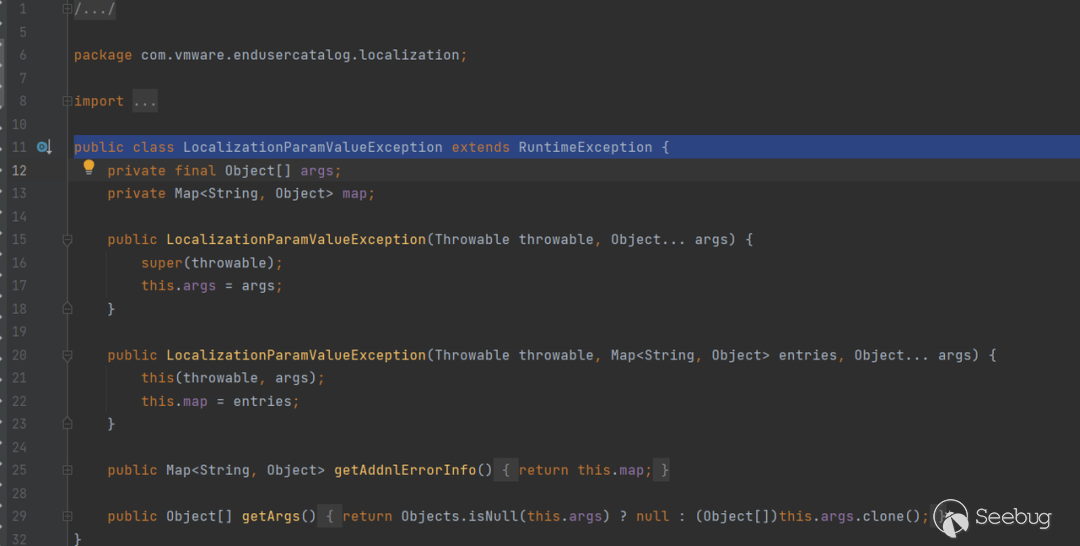This screenshot has height=546, width=1080.
Task: Click line number 20 in the gutter
Action: click(x=19, y=355)
